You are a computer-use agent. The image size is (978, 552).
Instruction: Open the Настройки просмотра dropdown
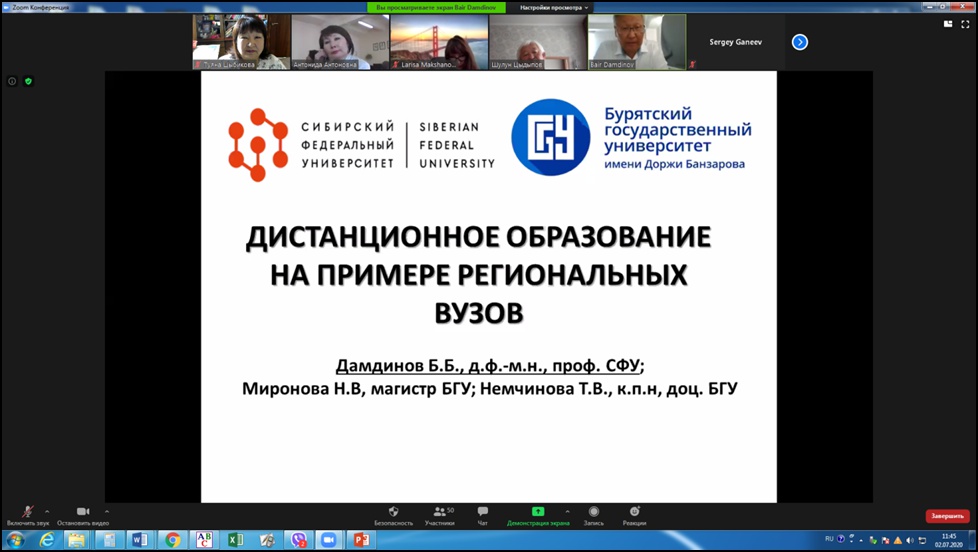[x=554, y=7]
